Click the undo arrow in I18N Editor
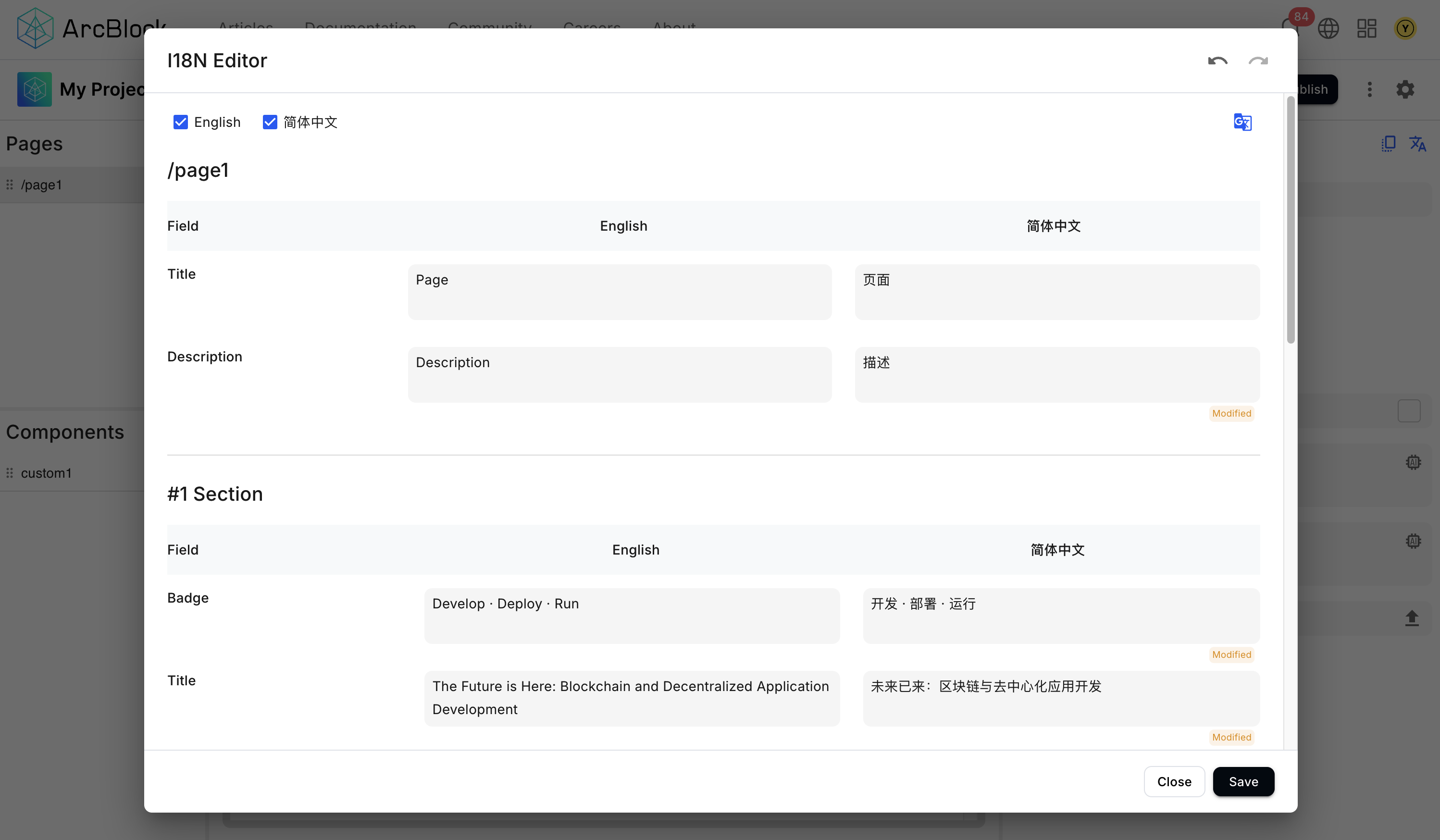 (1217, 61)
